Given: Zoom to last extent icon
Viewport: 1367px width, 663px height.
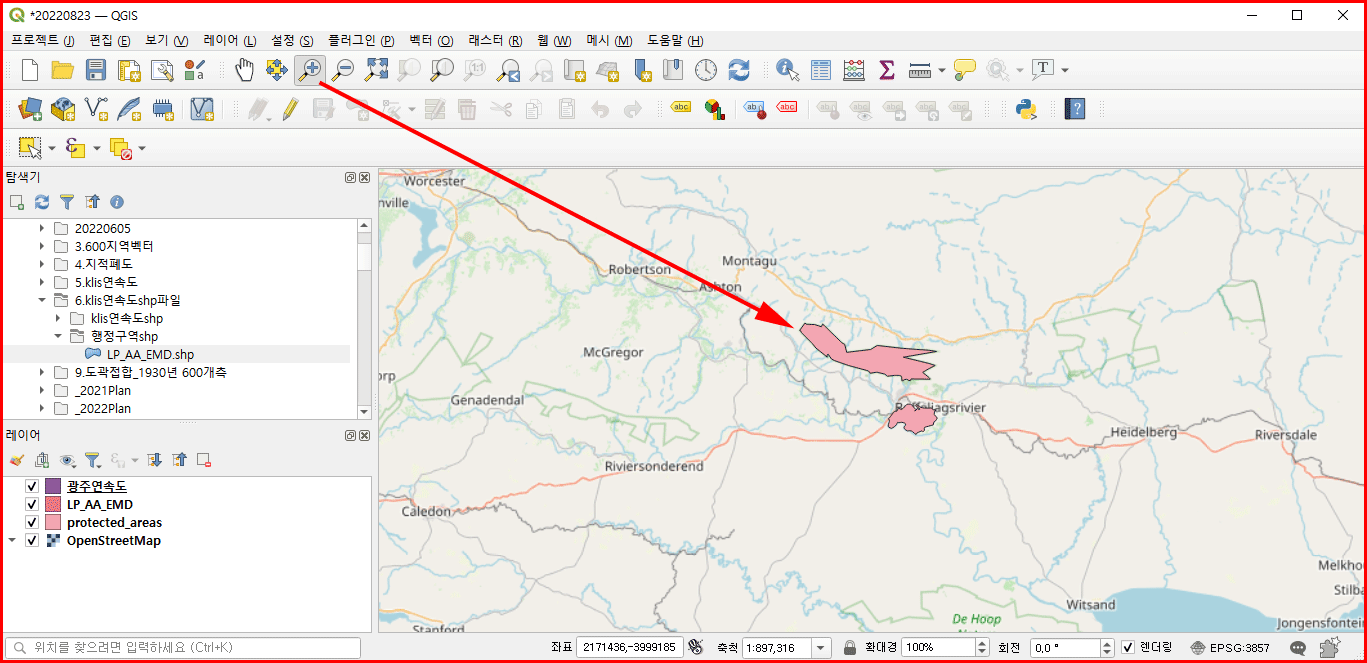Looking at the screenshot, I should (x=509, y=70).
